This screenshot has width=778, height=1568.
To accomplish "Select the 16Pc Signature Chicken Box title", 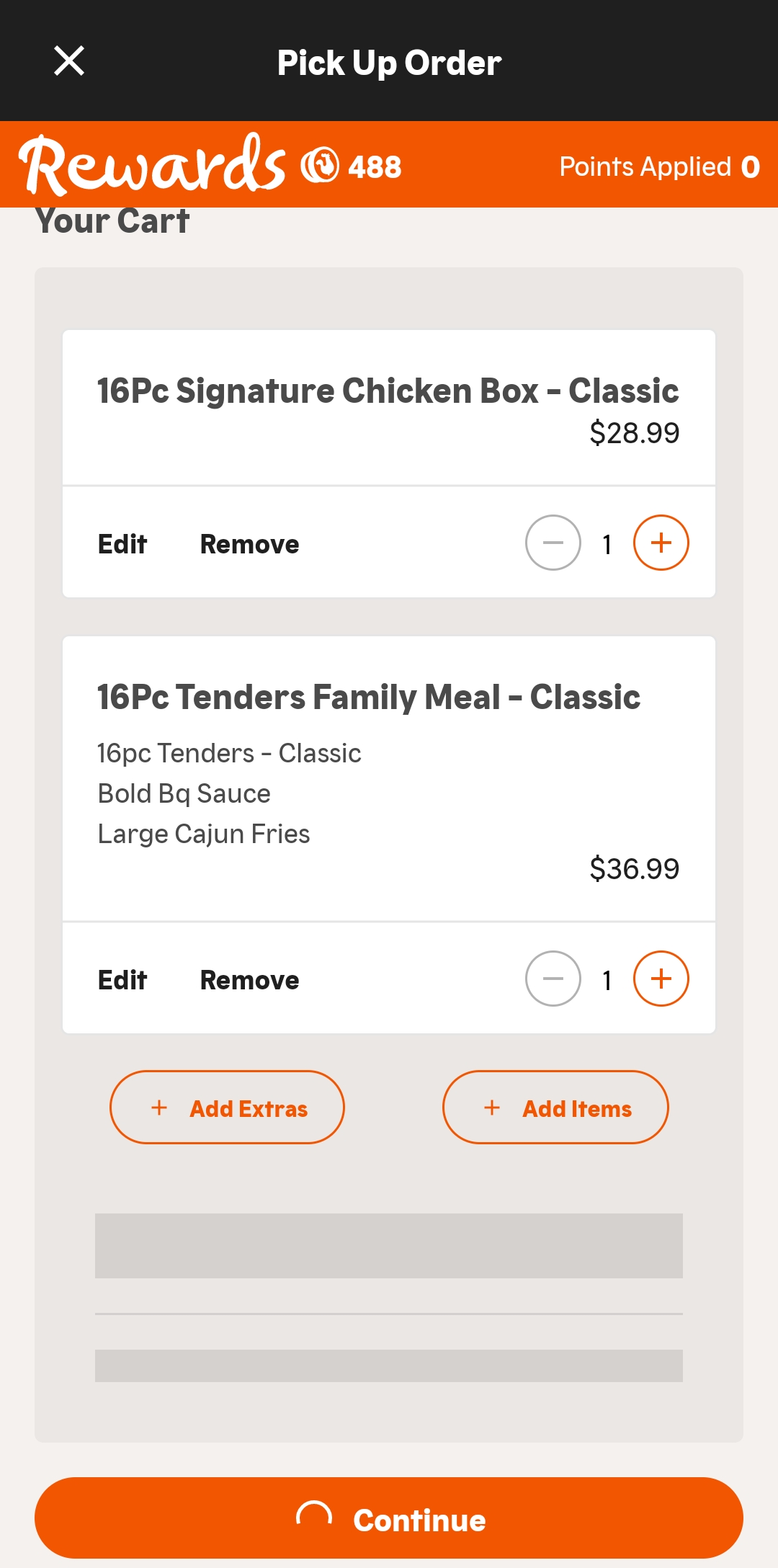I will 388,391.
